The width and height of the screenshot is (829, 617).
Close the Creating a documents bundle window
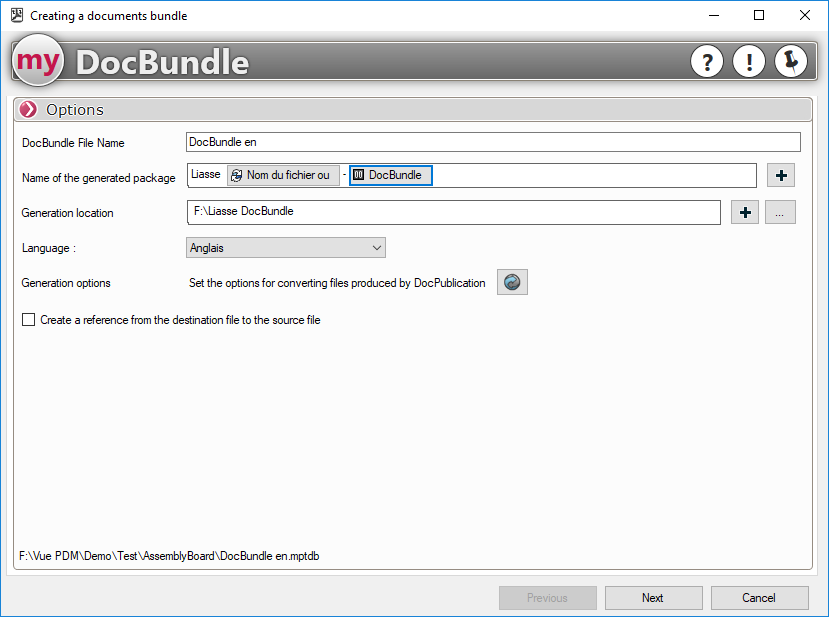coord(805,15)
